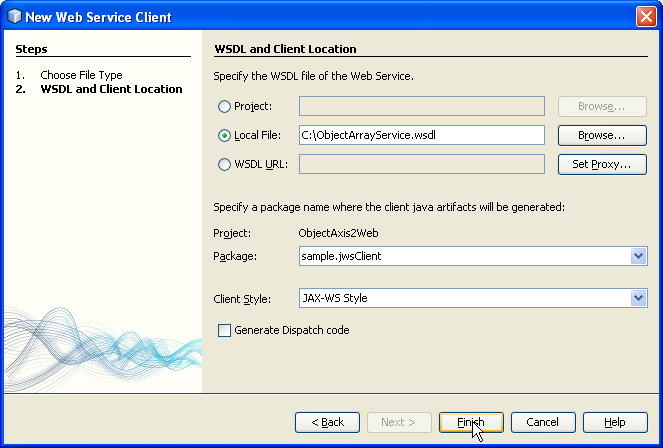
Task: Select the WSDL and Client Location step
Action: coord(112,89)
